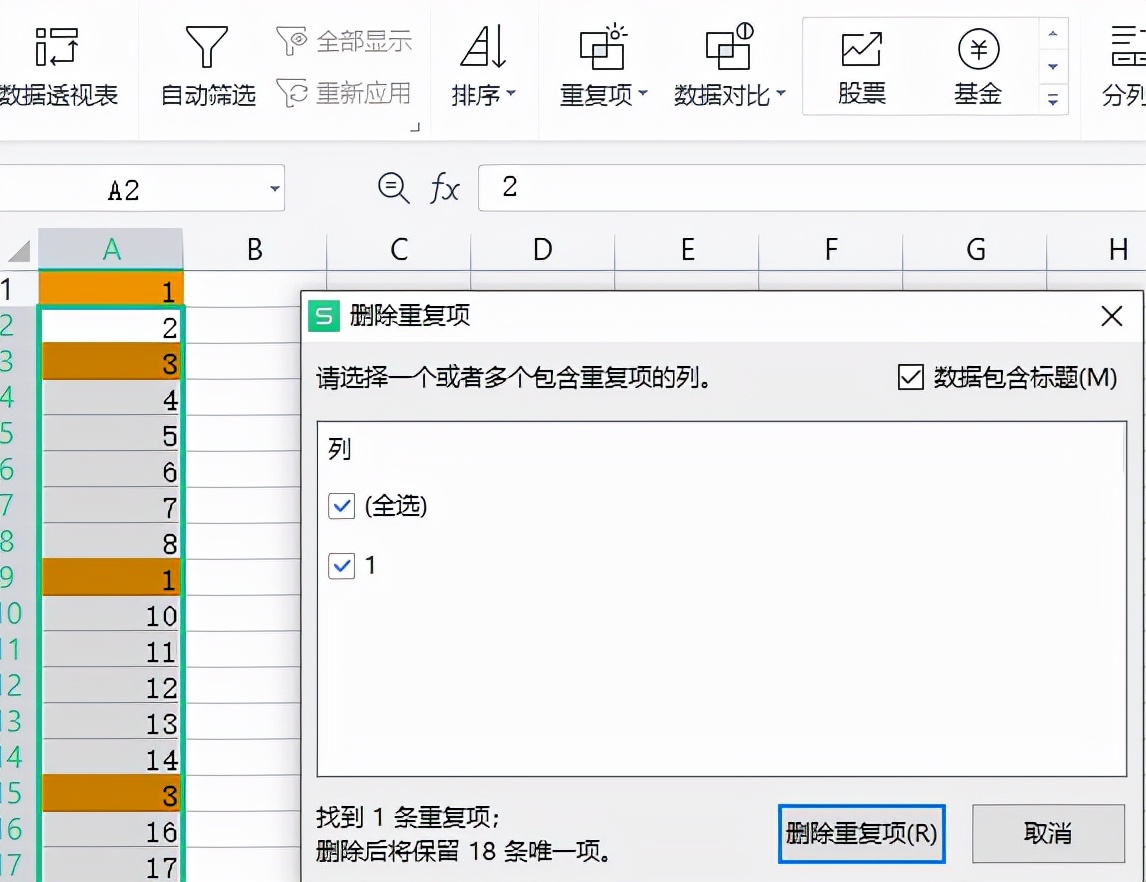The image size is (1146, 882).
Task: Click cell A16 containing 16
Action: coord(110,829)
